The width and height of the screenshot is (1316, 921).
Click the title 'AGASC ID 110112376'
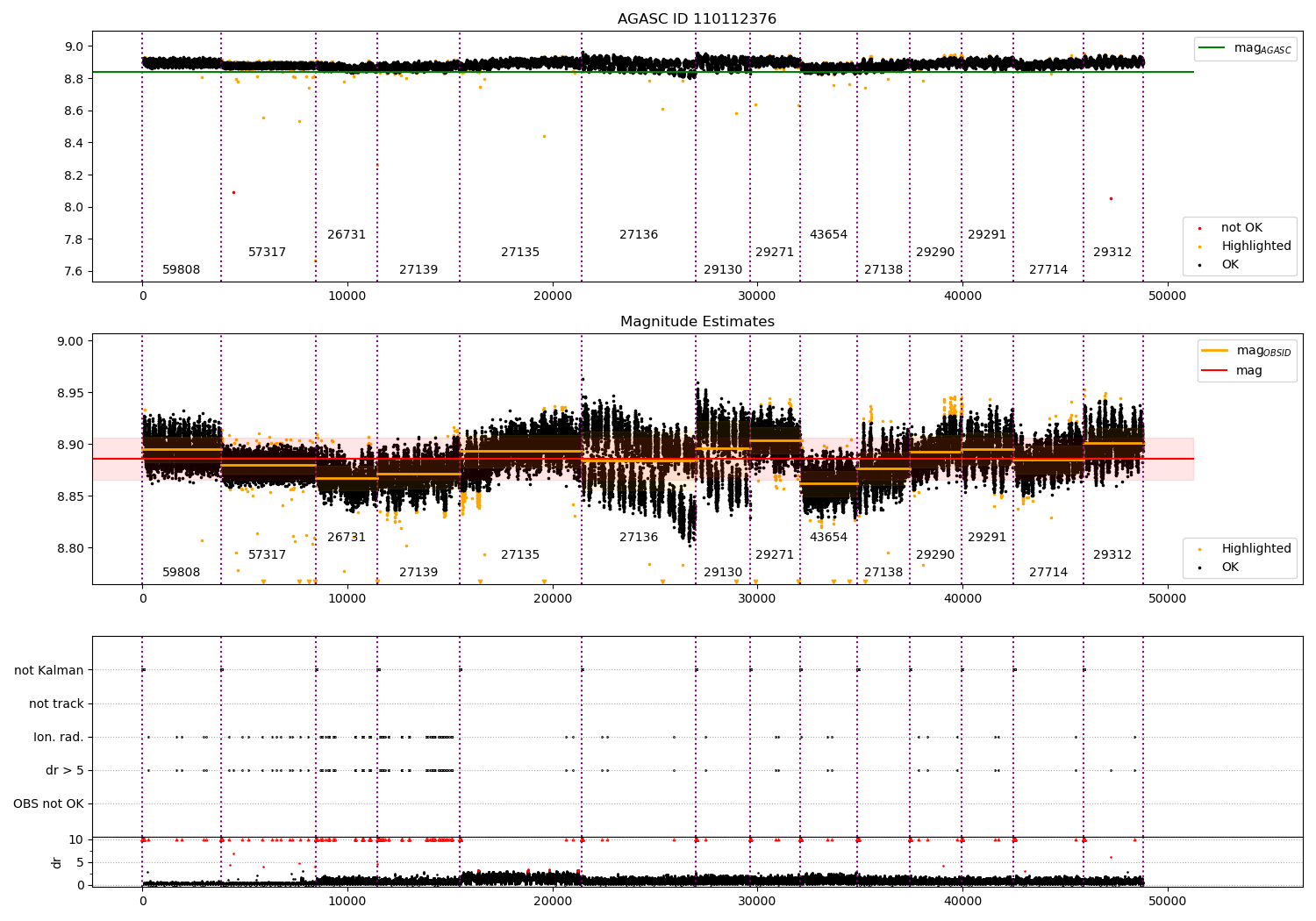pos(697,19)
